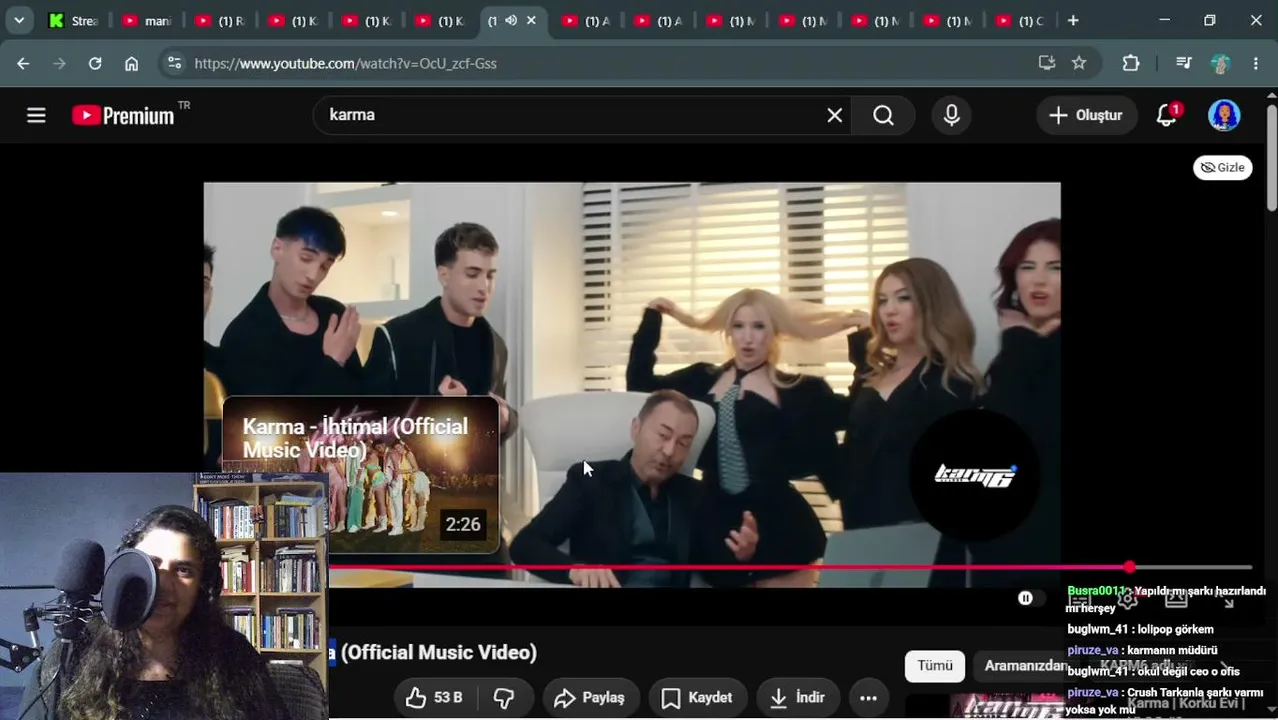Open the browser extensions puzzle icon
1278x720 pixels.
pos(1131,63)
